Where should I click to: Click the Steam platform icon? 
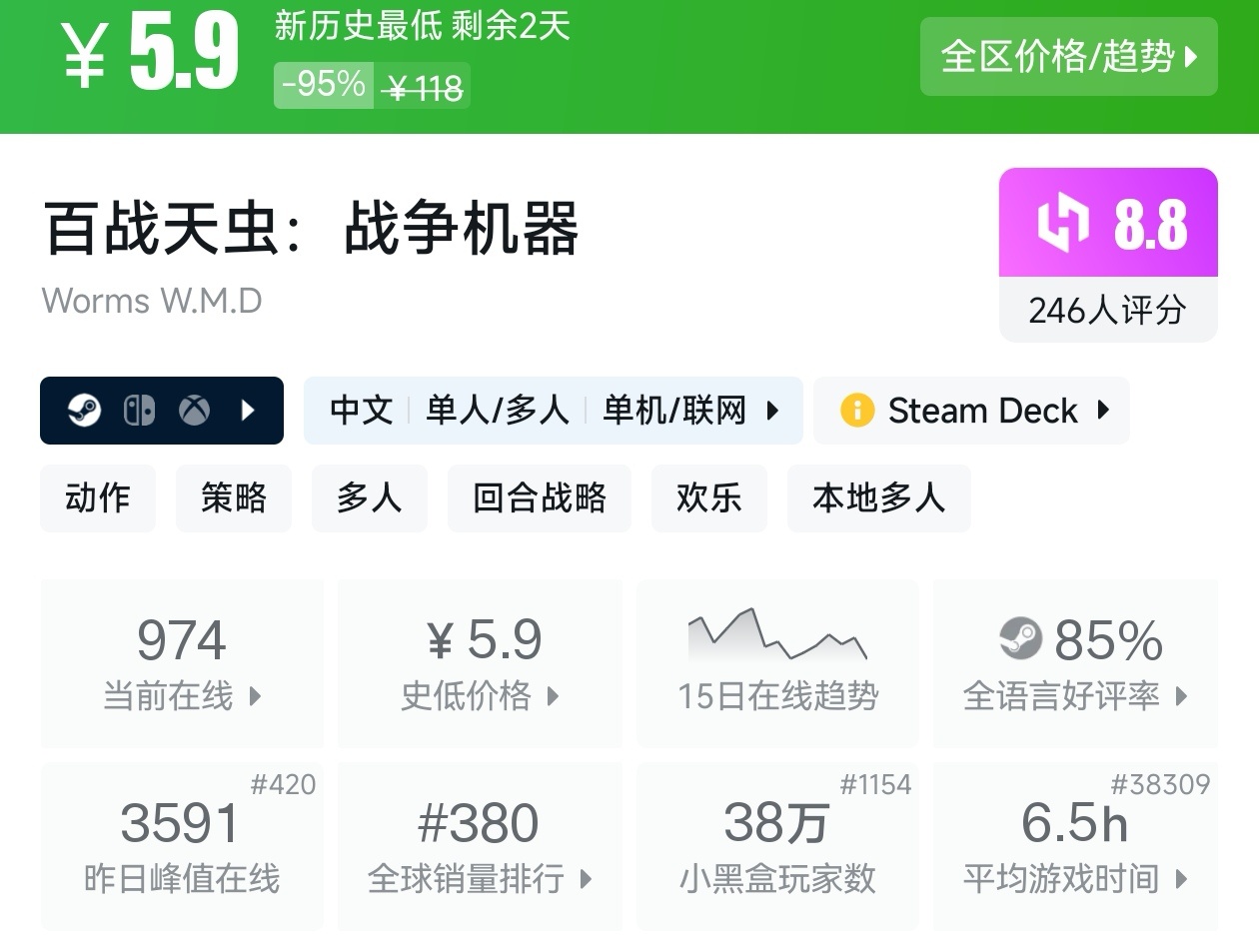click(x=85, y=411)
